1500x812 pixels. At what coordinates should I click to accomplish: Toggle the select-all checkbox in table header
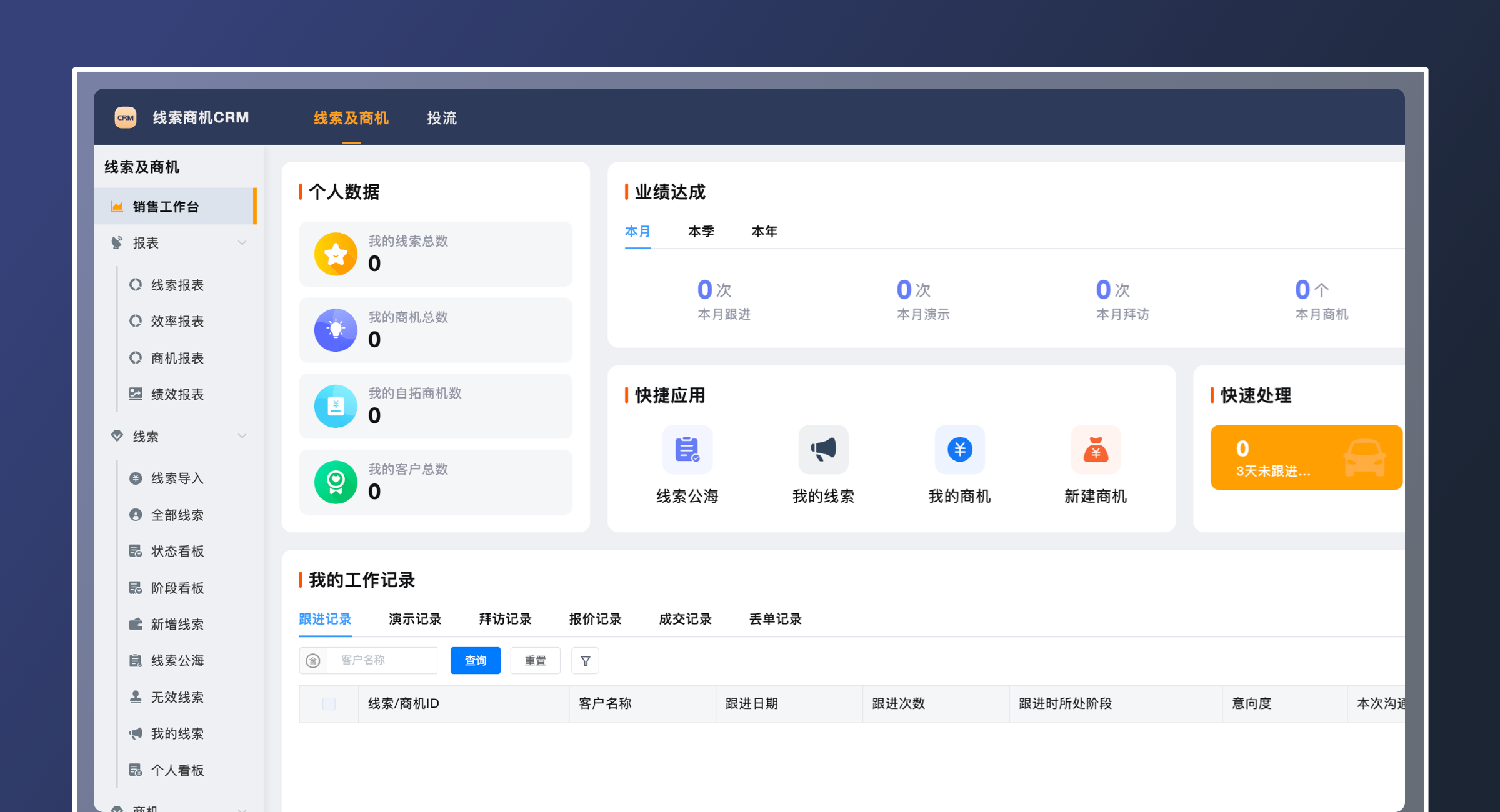[x=329, y=704]
